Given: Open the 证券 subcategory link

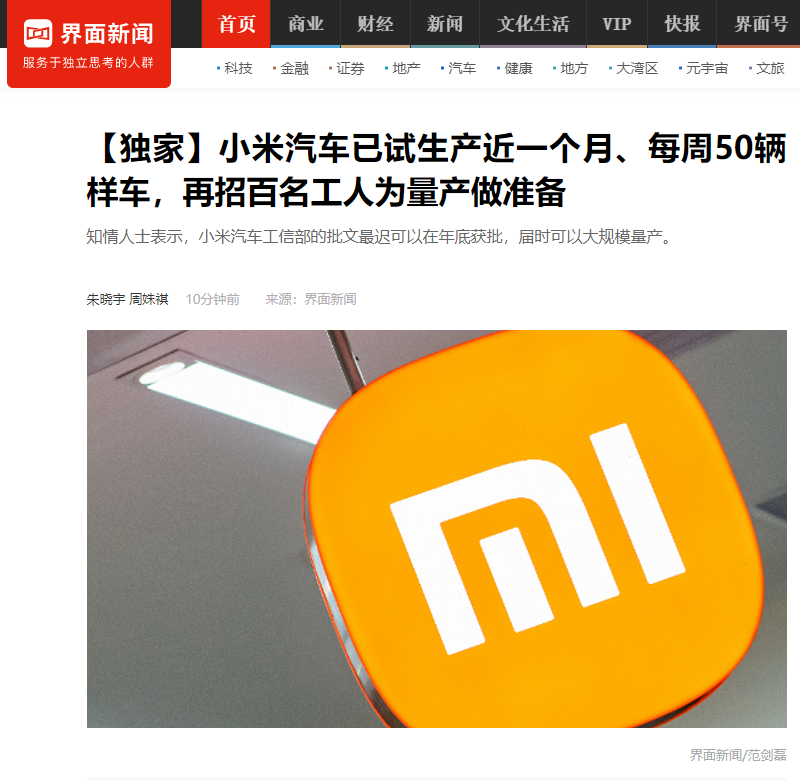Looking at the screenshot, I should pyautogui.click(x=351, y=68).
